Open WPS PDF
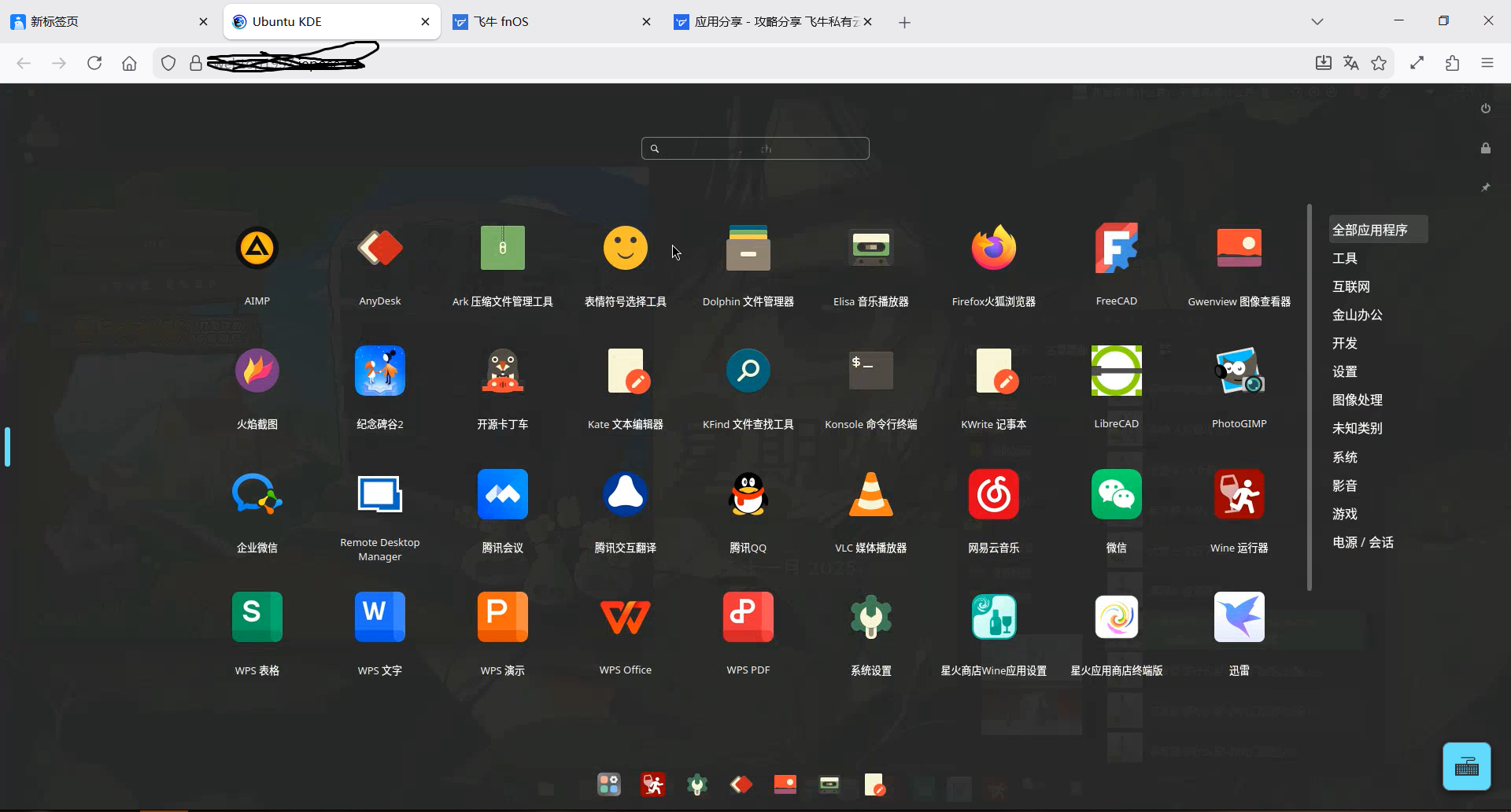 point(748,617)
